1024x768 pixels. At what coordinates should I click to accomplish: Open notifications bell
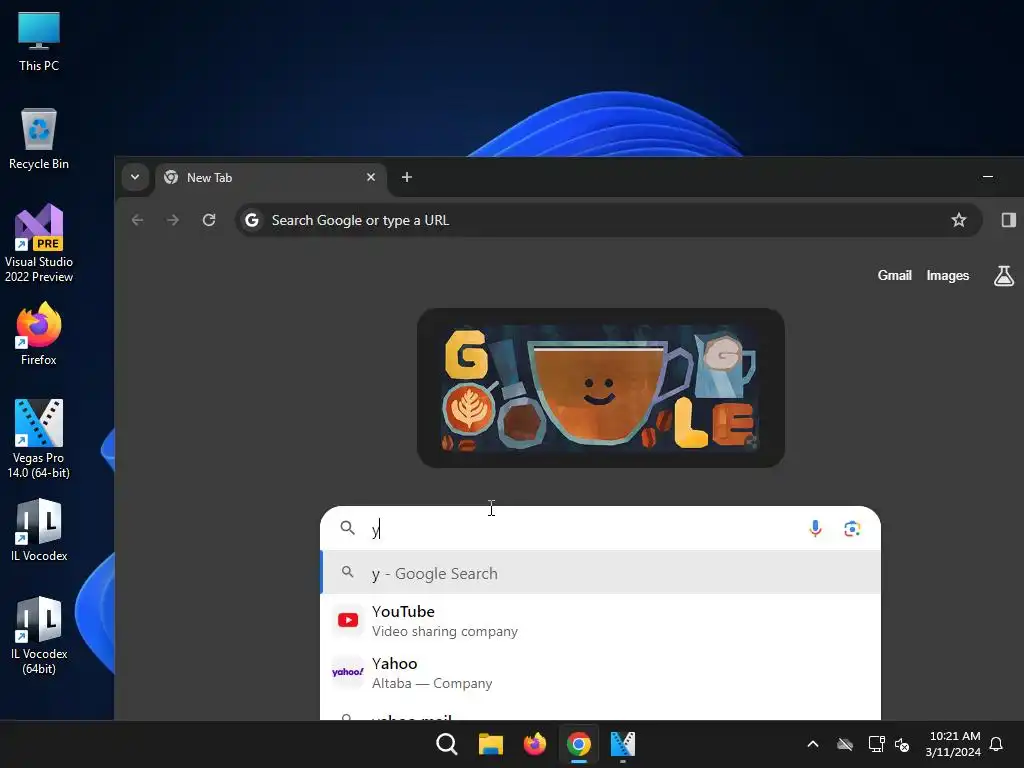[997, 744]
